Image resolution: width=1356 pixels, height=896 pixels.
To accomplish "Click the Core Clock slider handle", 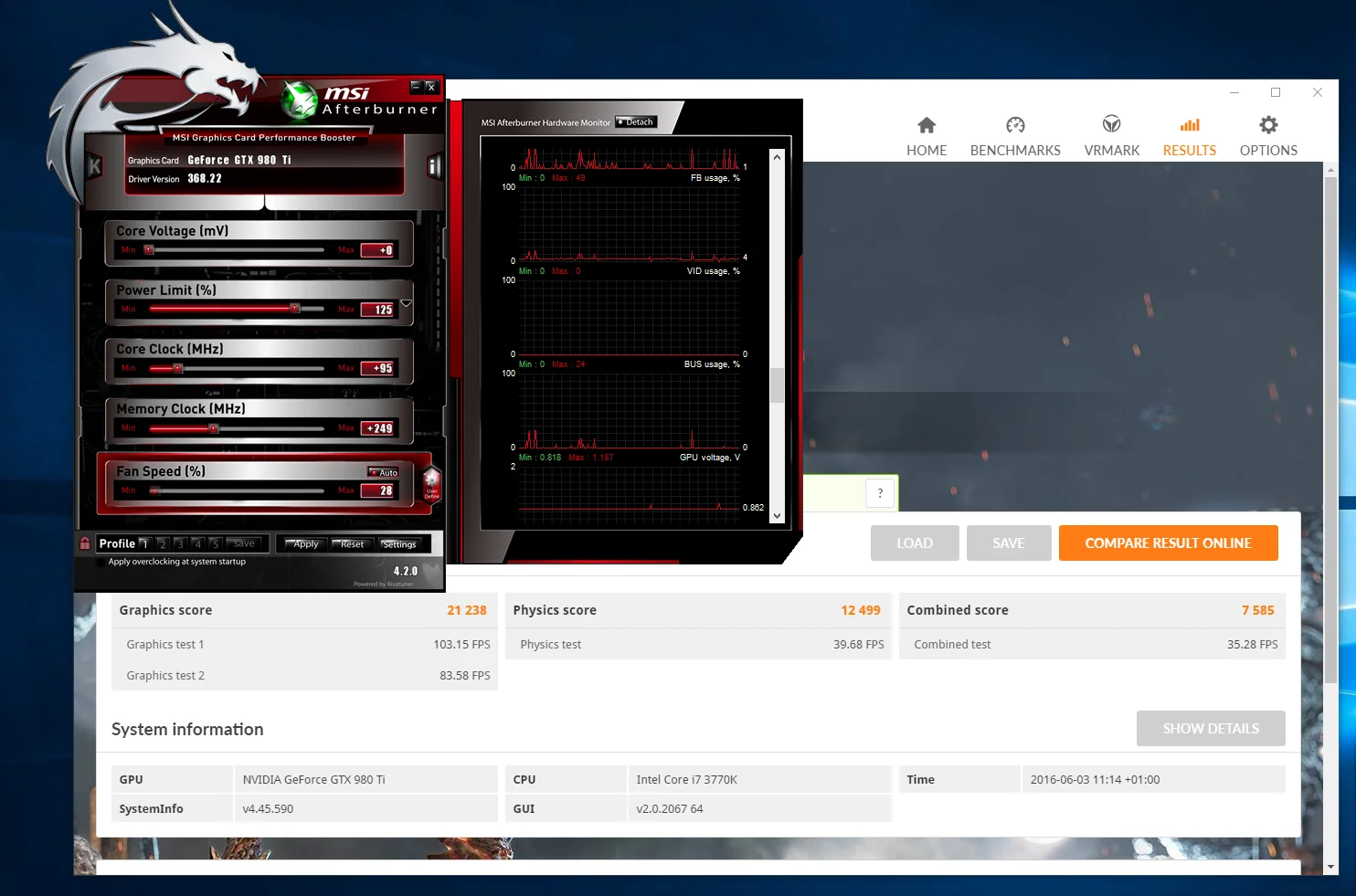I will (178, 368).
